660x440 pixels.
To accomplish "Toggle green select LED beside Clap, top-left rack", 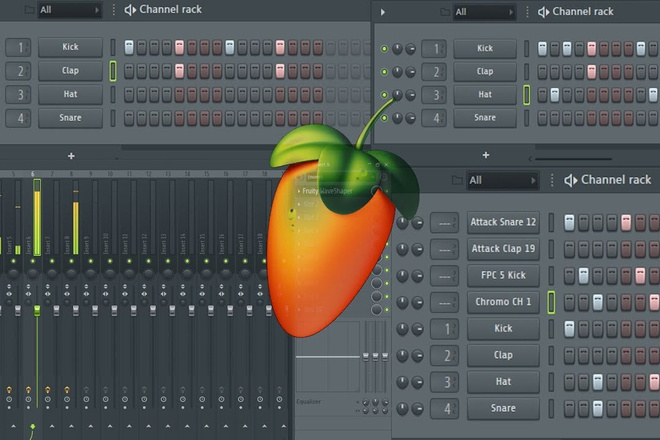I will coord(113,71).
